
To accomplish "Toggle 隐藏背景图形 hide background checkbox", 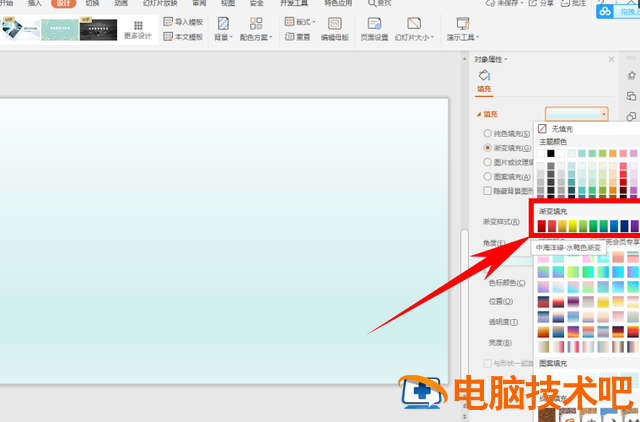I will (487, 191).
